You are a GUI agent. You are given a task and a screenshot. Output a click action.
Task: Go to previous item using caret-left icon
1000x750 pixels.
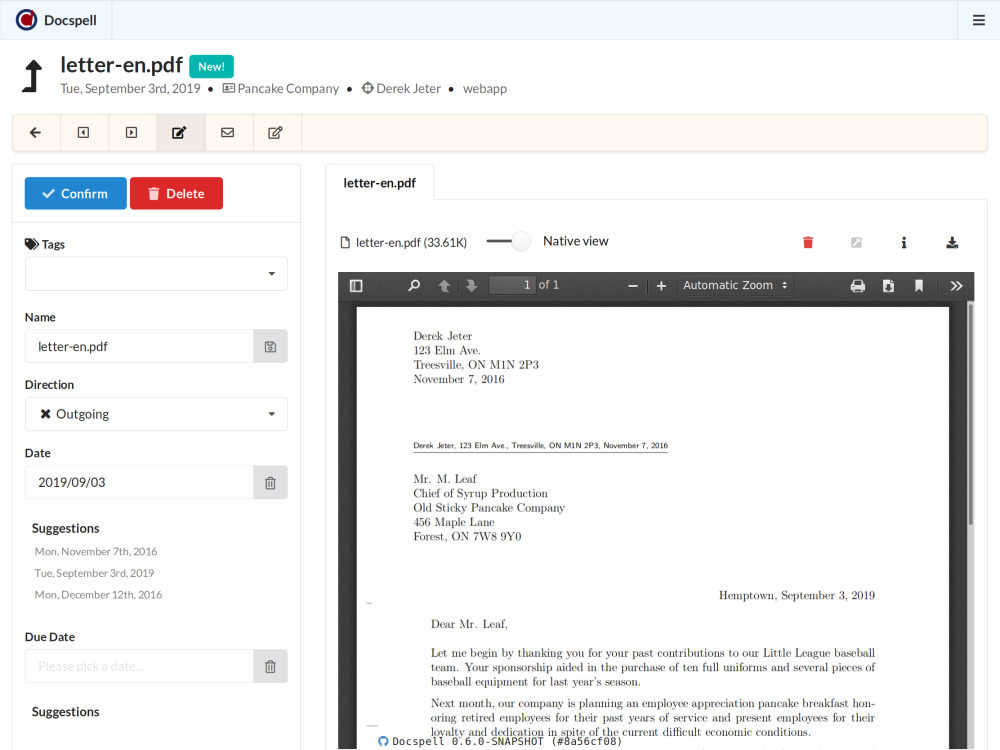click(x=84, y=133)
